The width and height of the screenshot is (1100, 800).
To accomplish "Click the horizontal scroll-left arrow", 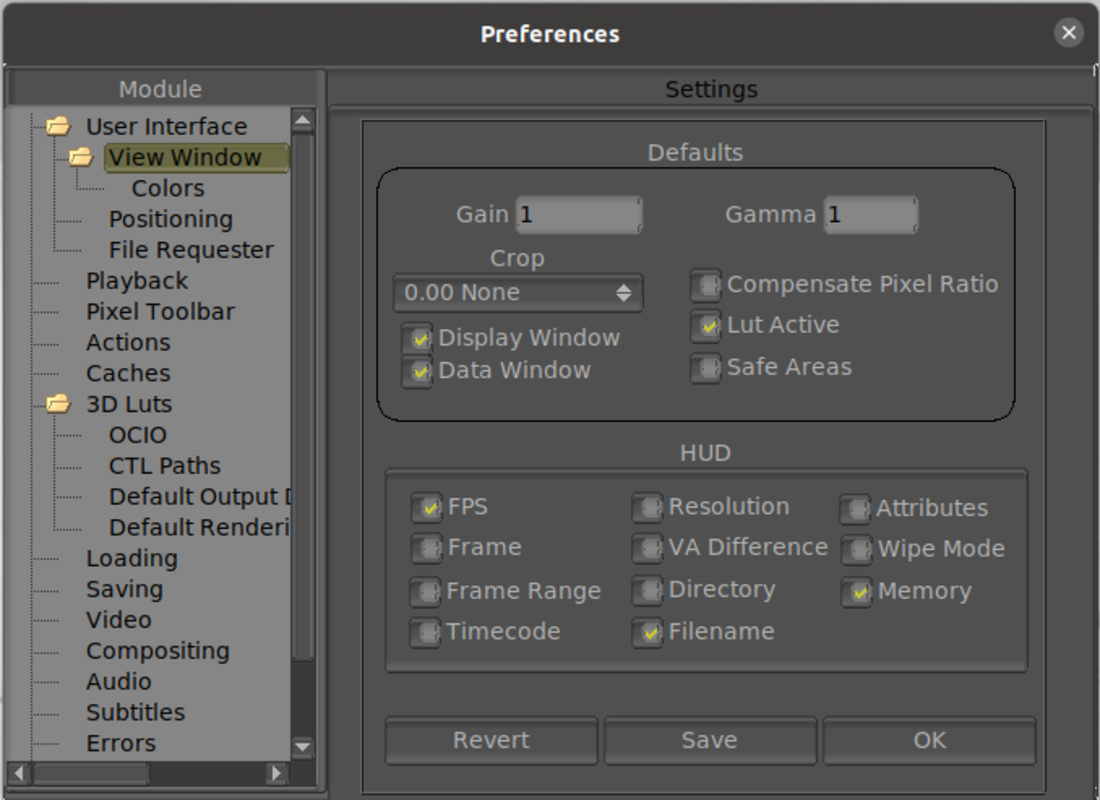I will (x=19, y=773).
